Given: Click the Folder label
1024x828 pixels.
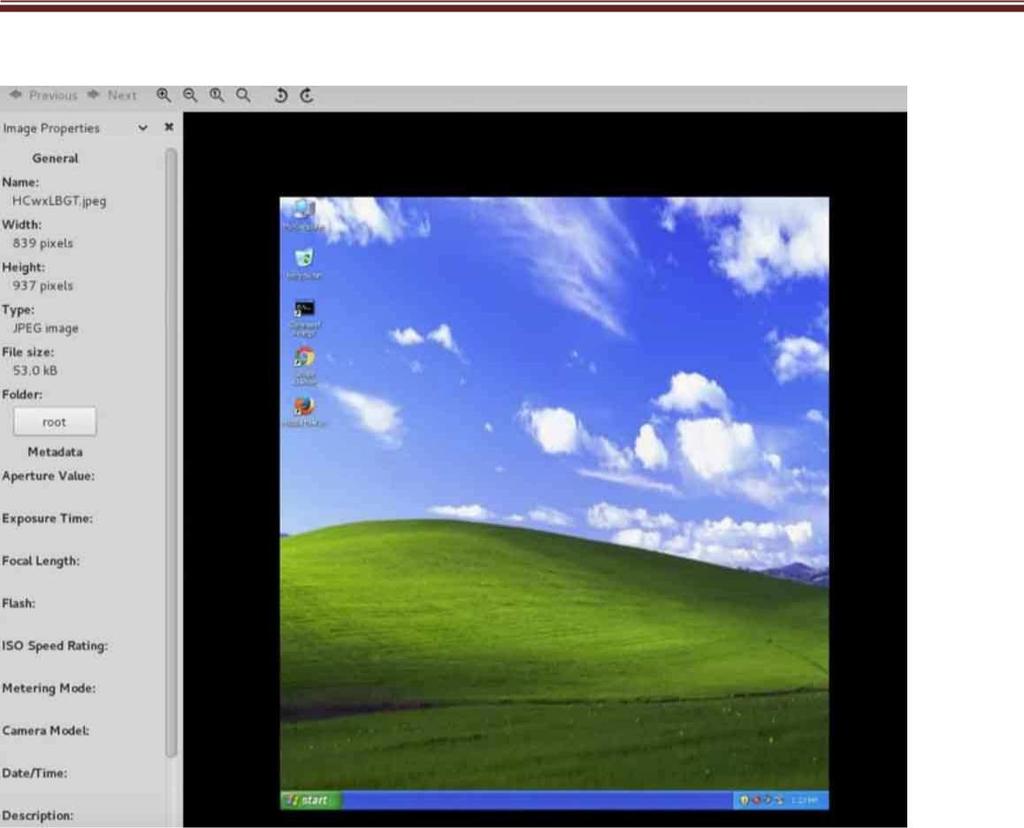Looking at the screenshot, I should click(22, 394).
